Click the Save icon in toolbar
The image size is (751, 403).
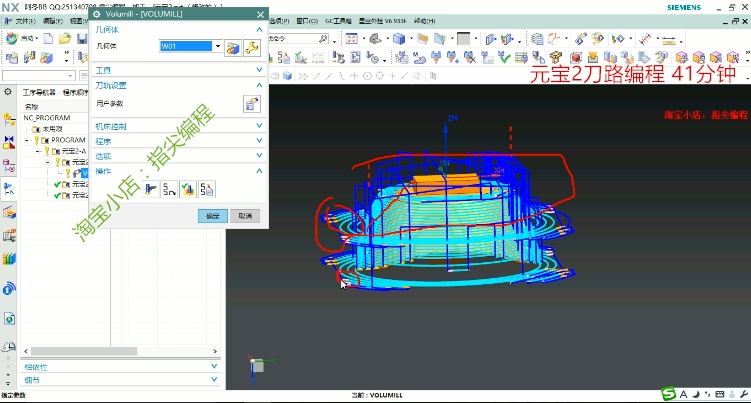84,39
